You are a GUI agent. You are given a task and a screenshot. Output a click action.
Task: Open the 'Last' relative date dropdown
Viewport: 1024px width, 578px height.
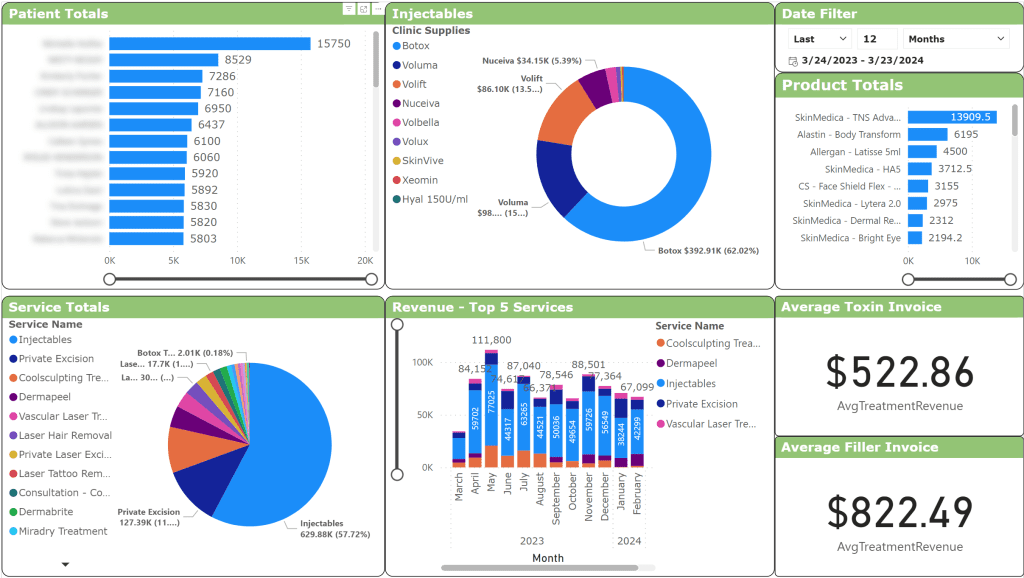pyautogui.click(x=819, y=39)
